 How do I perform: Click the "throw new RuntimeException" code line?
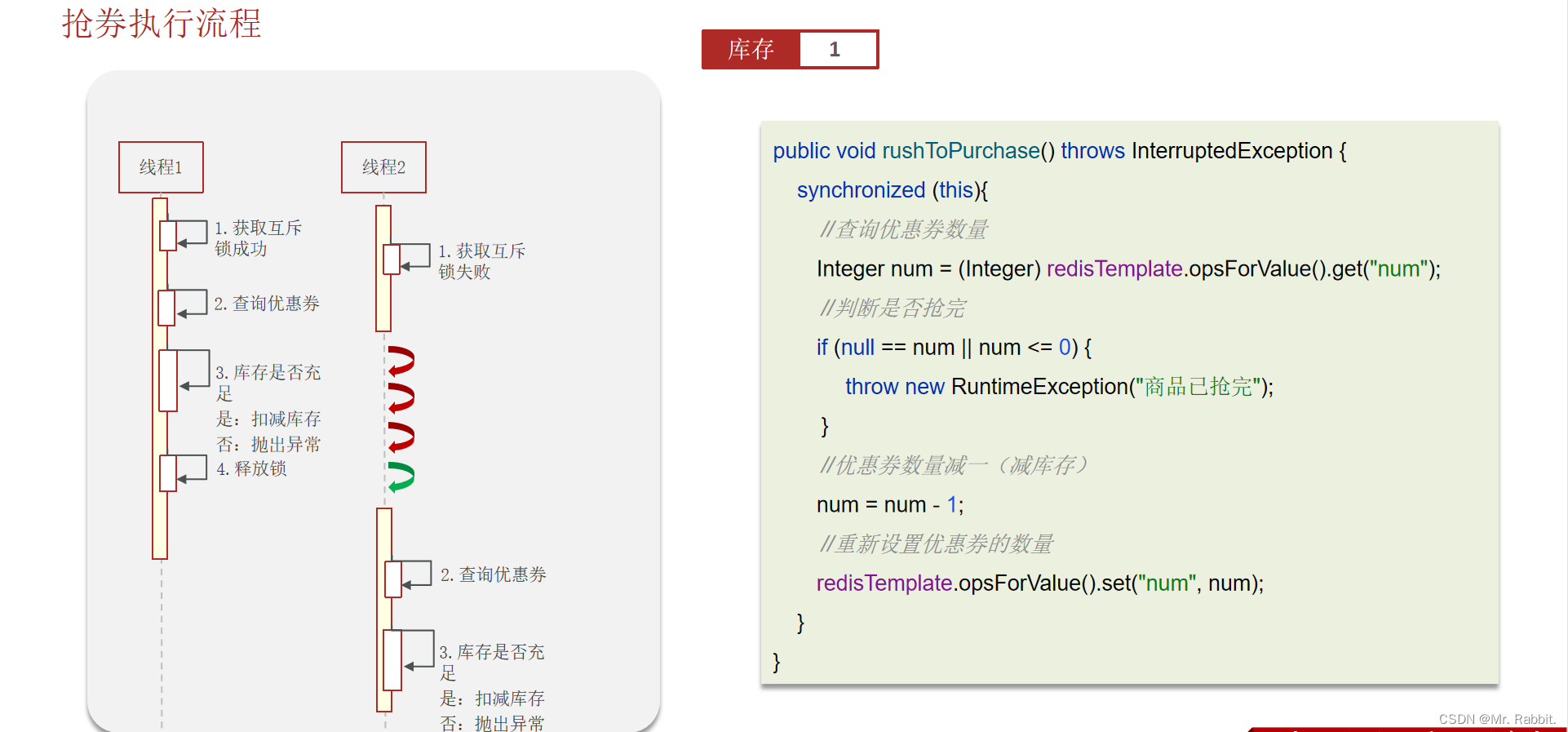[x=1059, y=387]
